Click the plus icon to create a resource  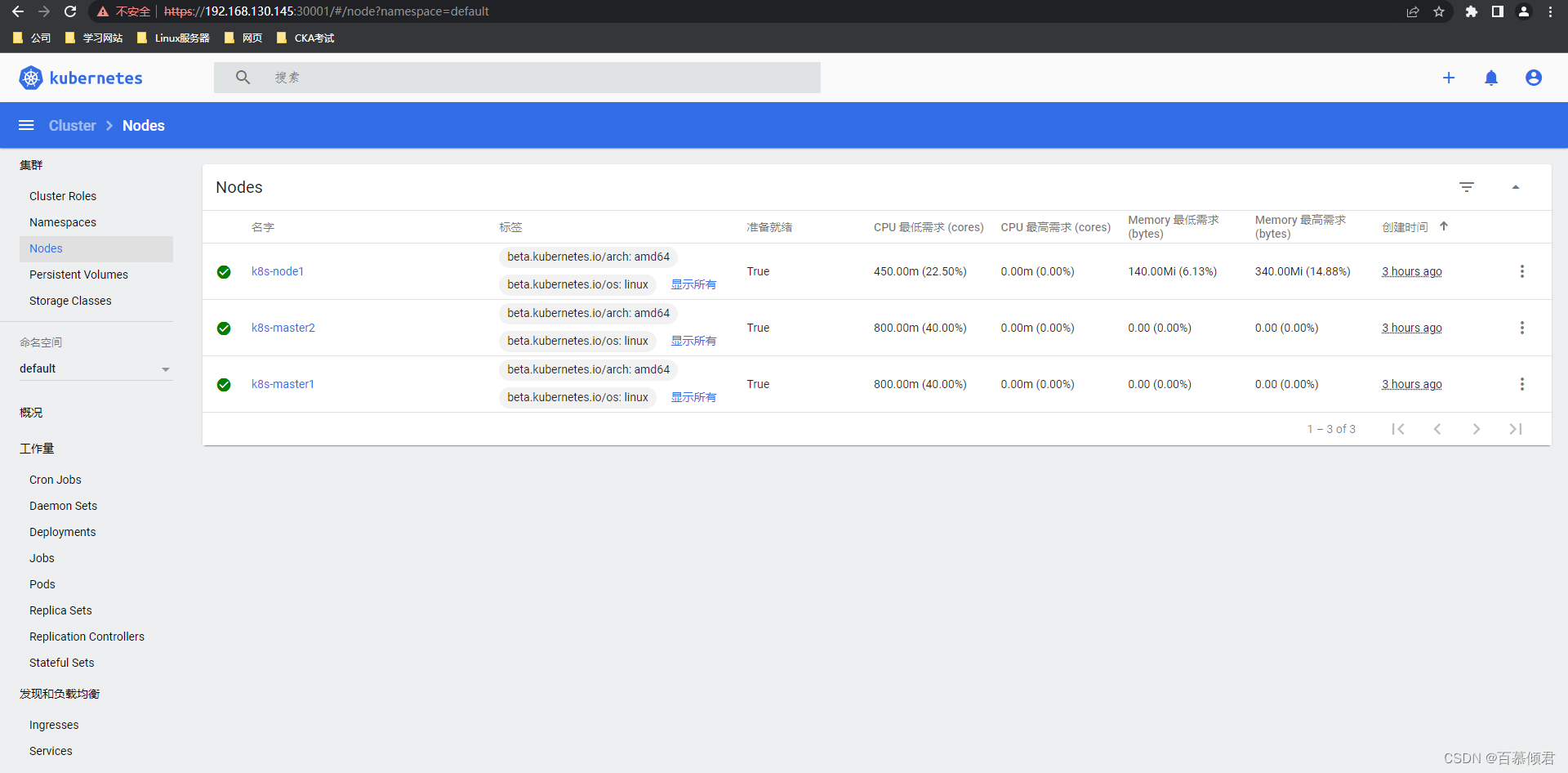(x=1449, y=78)
